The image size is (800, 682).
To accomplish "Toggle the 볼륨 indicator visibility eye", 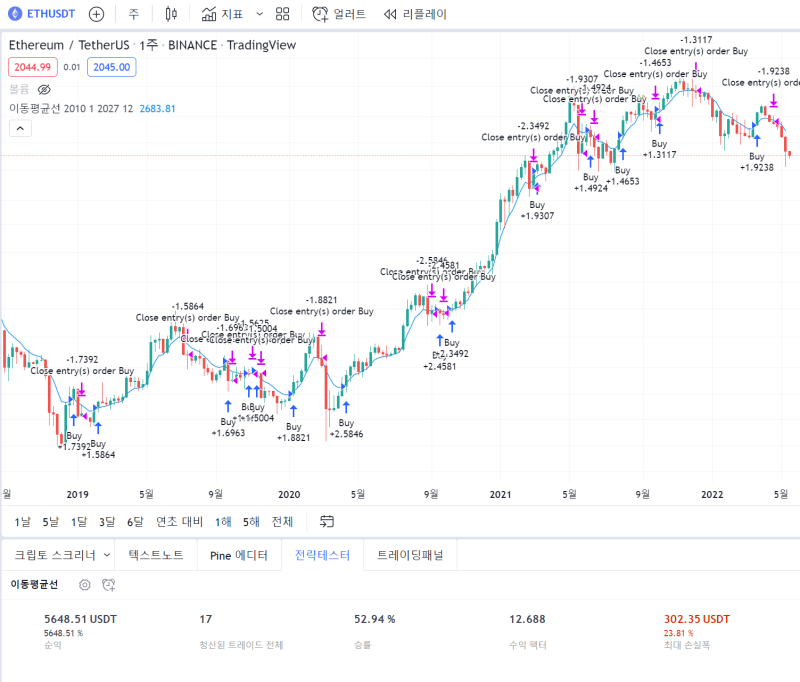I will click(44, 90).
